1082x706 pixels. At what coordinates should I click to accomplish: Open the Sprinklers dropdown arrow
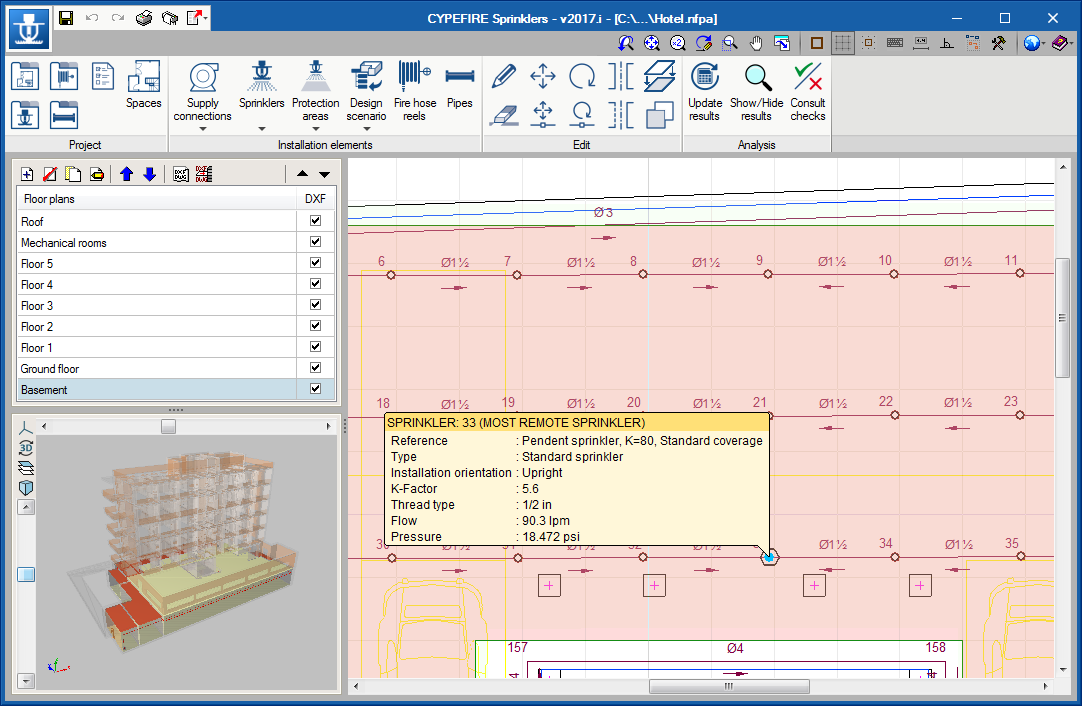click(x=262, y=129)
